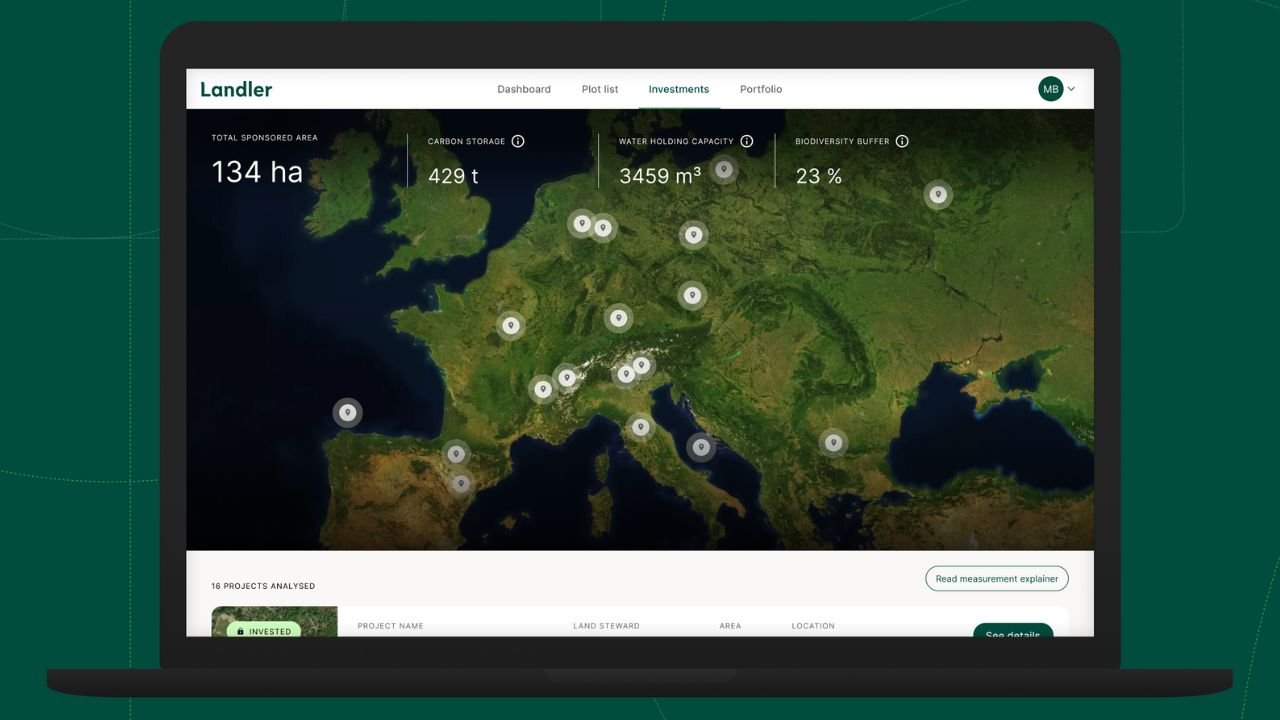Click the map pin on southern Italy
This screenshot has height=720, width=1280.
click(641, 427)
